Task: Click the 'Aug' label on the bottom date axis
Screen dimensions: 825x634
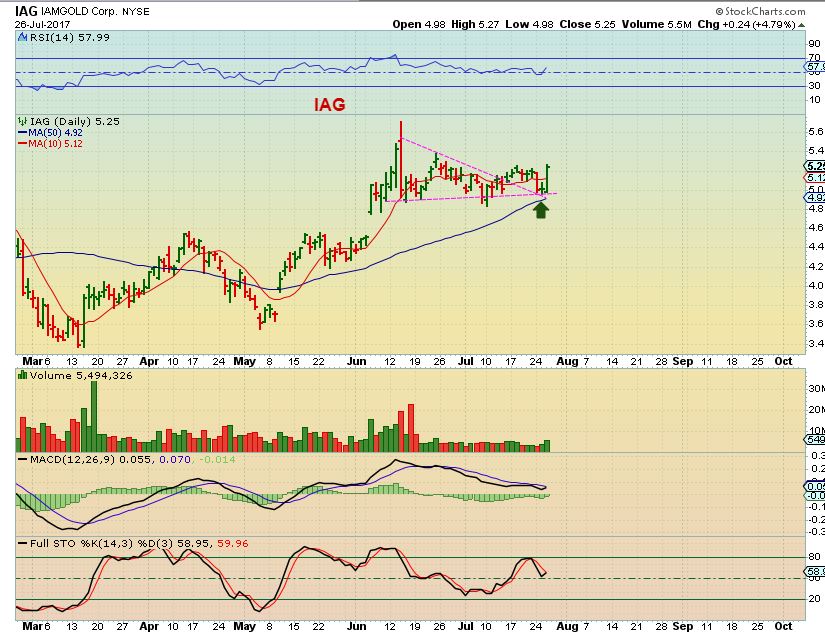Action: 567,626
